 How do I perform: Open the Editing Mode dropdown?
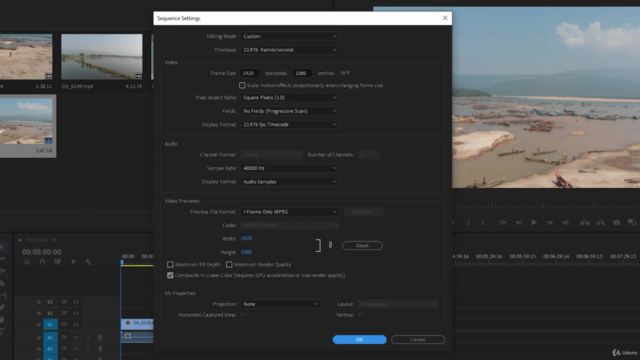tap(289, 36)
